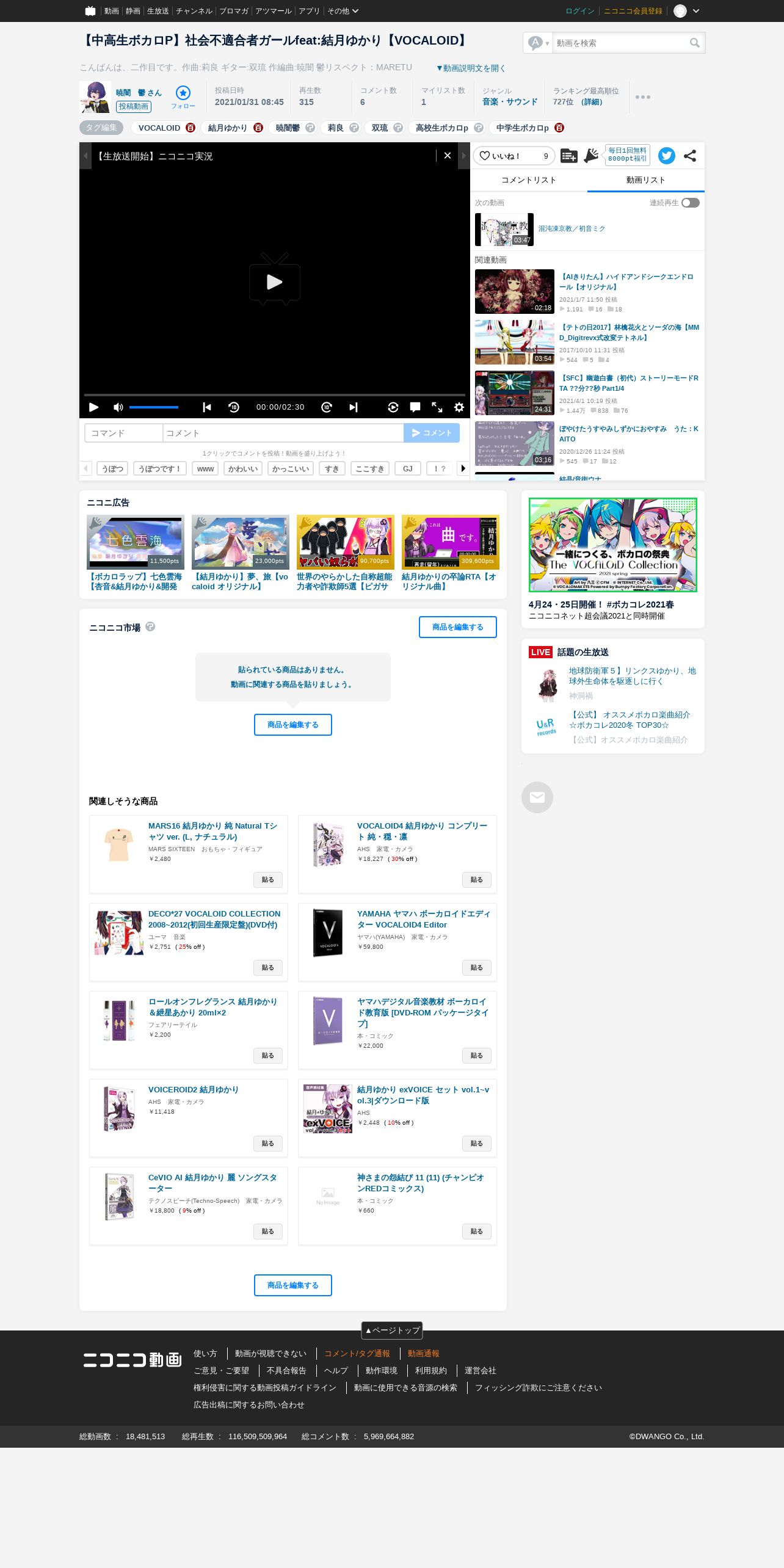Screen dimensions: 784x1568
Task: Click the かわいい quick comment button
Action: tap(243, 468)
